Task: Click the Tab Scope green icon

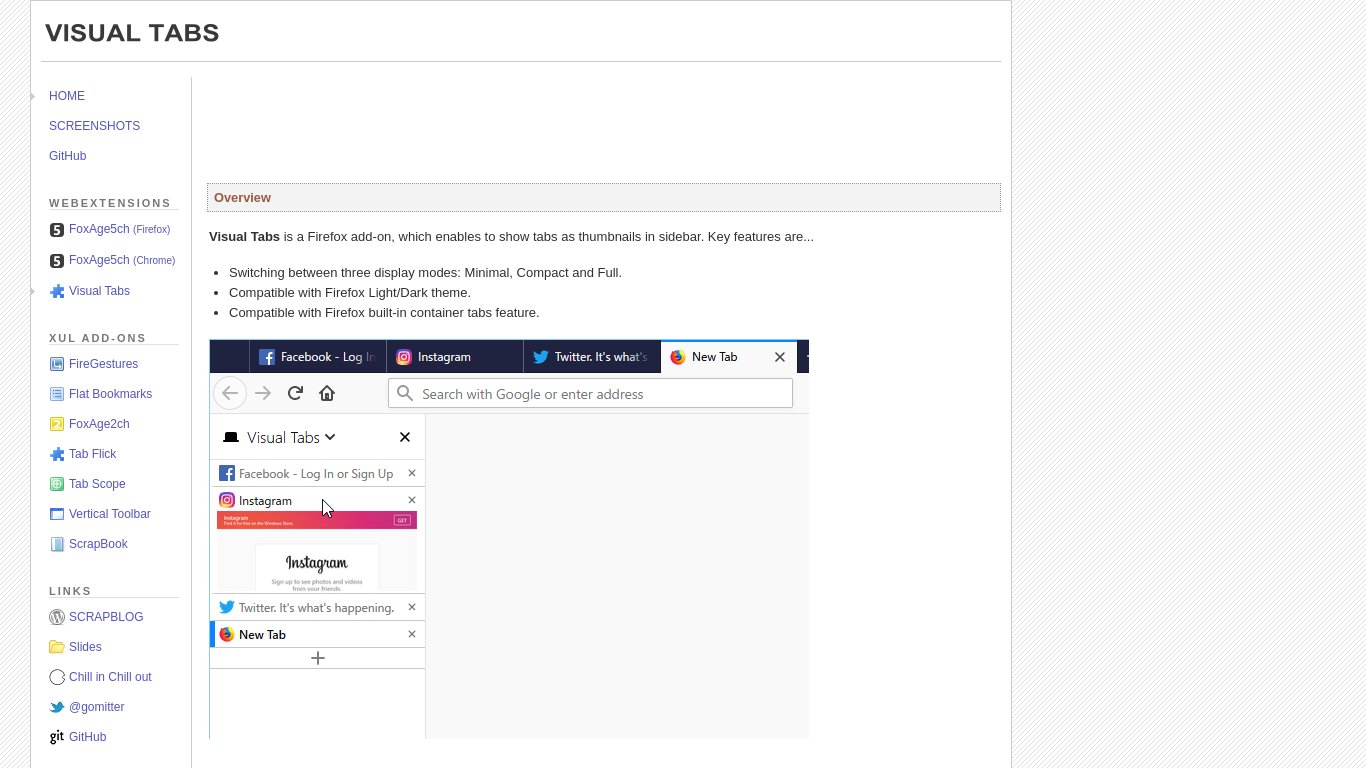Action: (57, 484)
